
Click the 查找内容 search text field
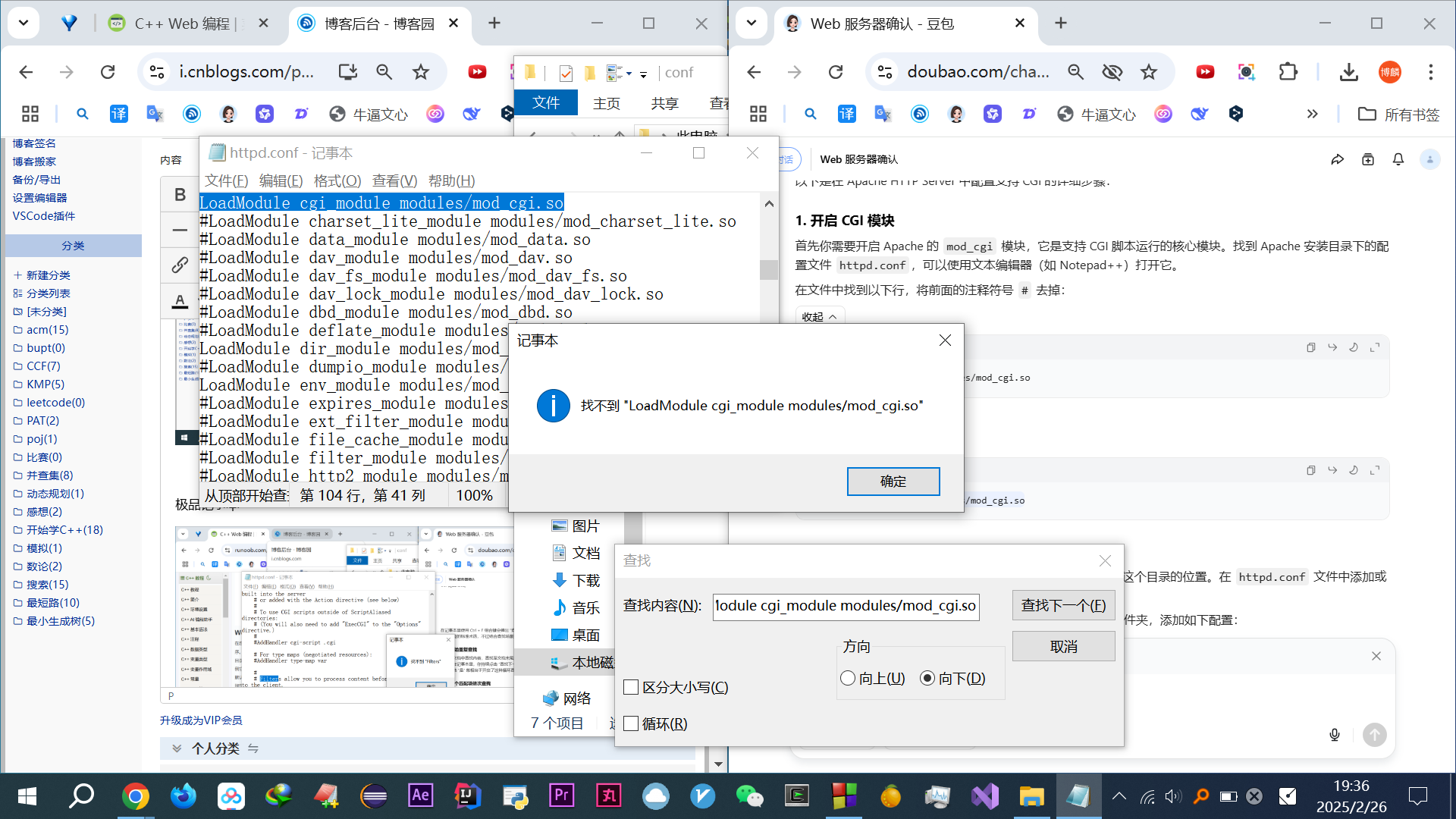point(846,606)
